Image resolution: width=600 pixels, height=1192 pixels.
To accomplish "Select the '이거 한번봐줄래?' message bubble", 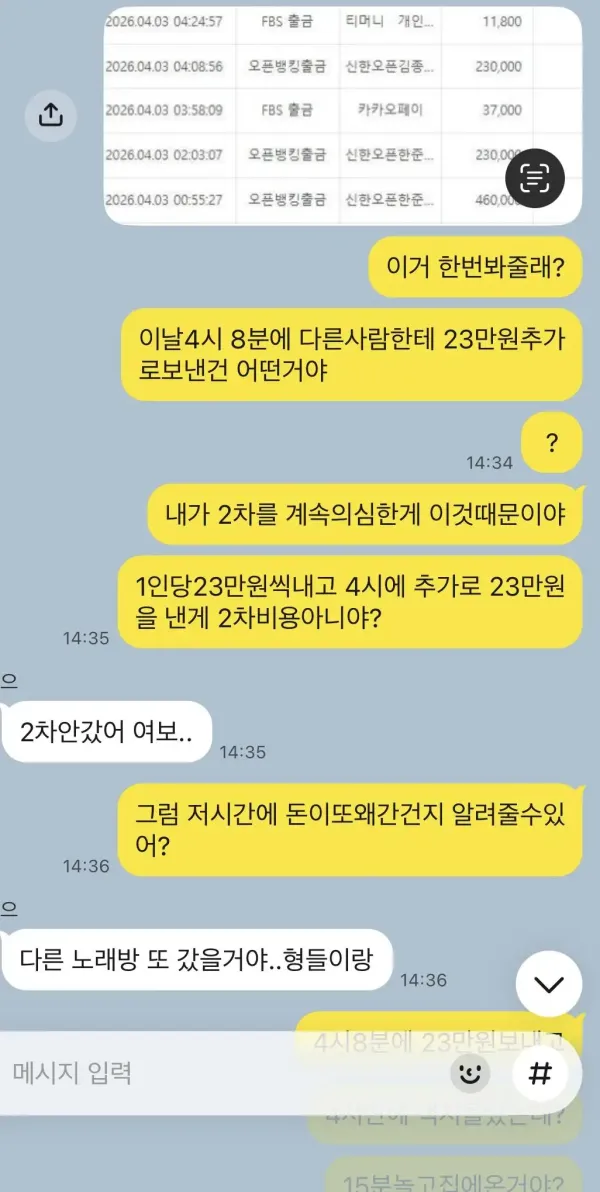I will click(x=475, y=268).
